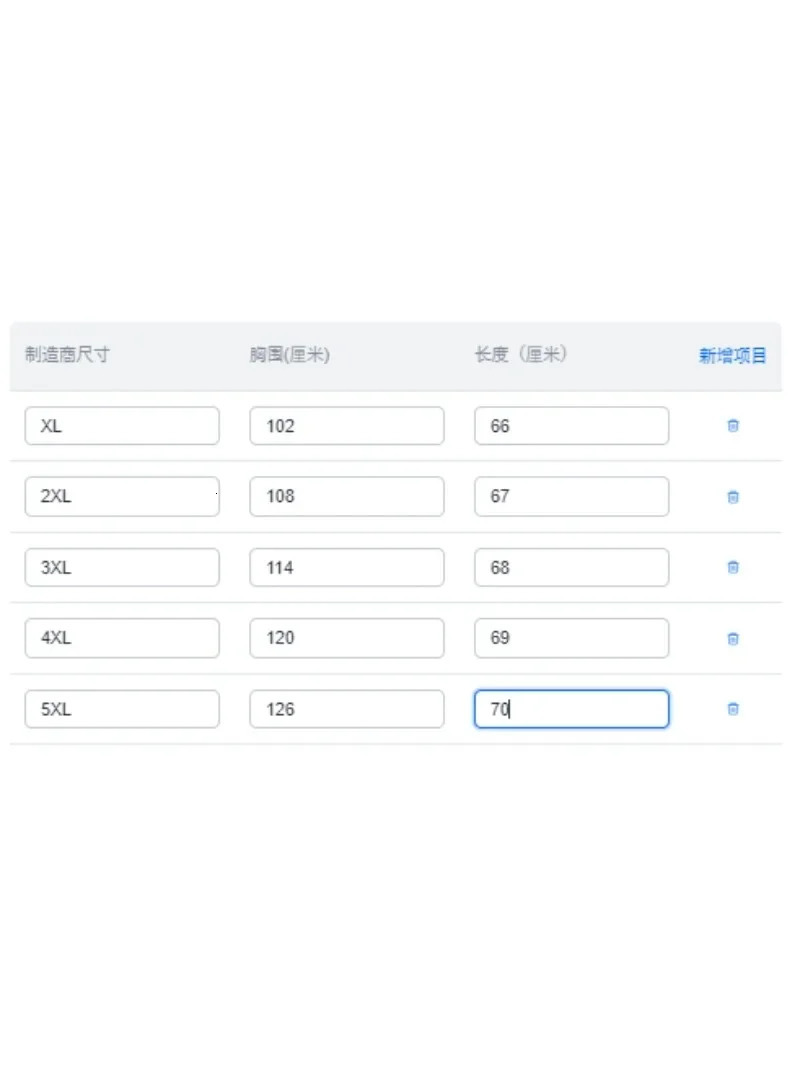Select the length input showing 69
Screen dimensions: 800x1067
(571, 638)
